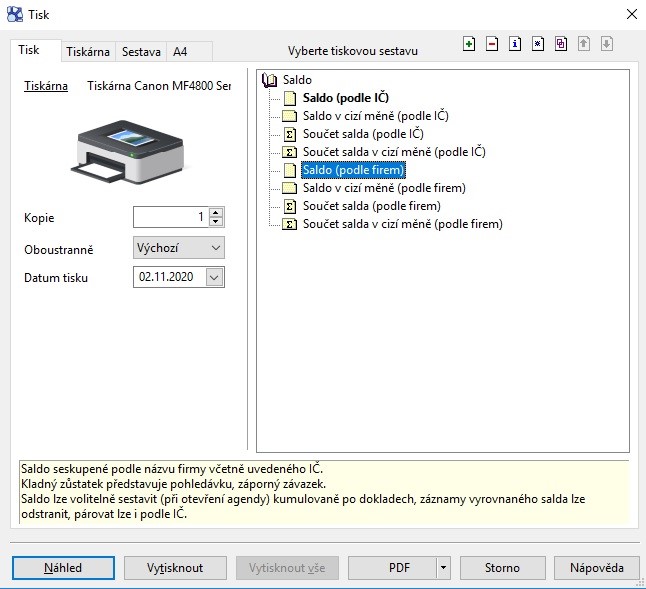Select Součet salda v cizí měně (podle IČ)
Screen dimensions: 646x589
[394, 152]
